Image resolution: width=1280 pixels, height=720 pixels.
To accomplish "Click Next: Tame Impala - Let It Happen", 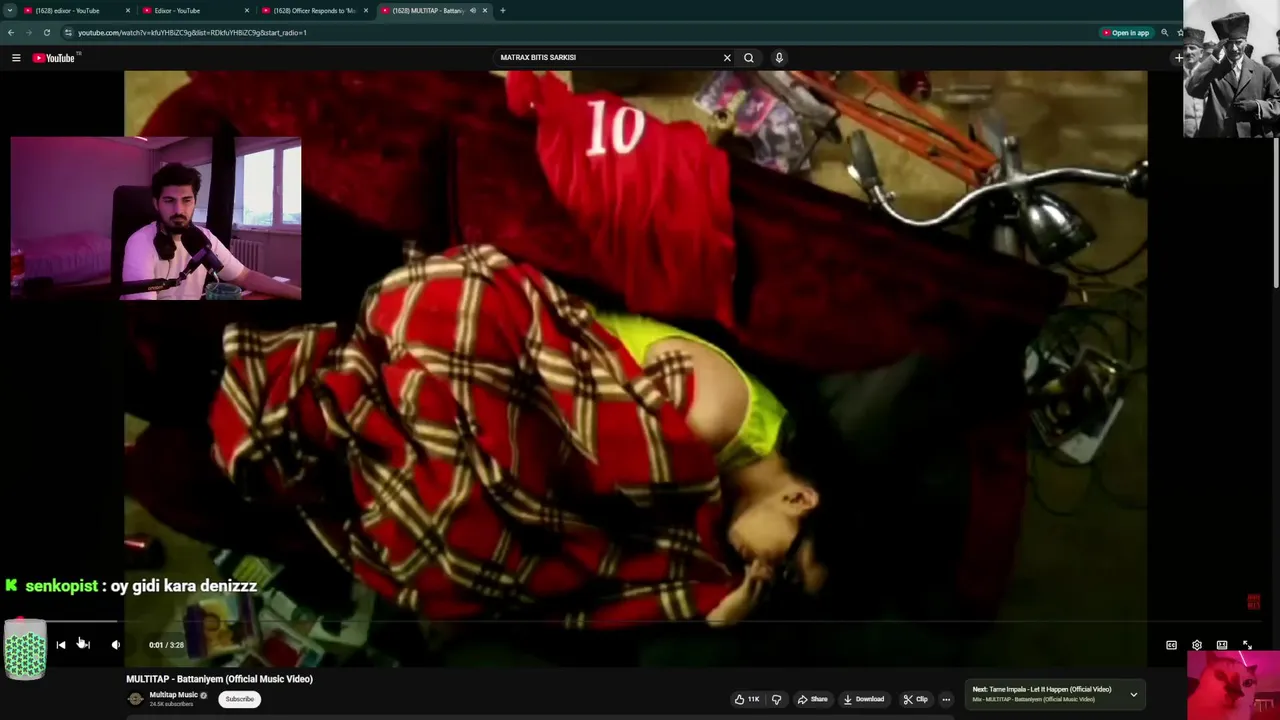I will (1042, 689).
